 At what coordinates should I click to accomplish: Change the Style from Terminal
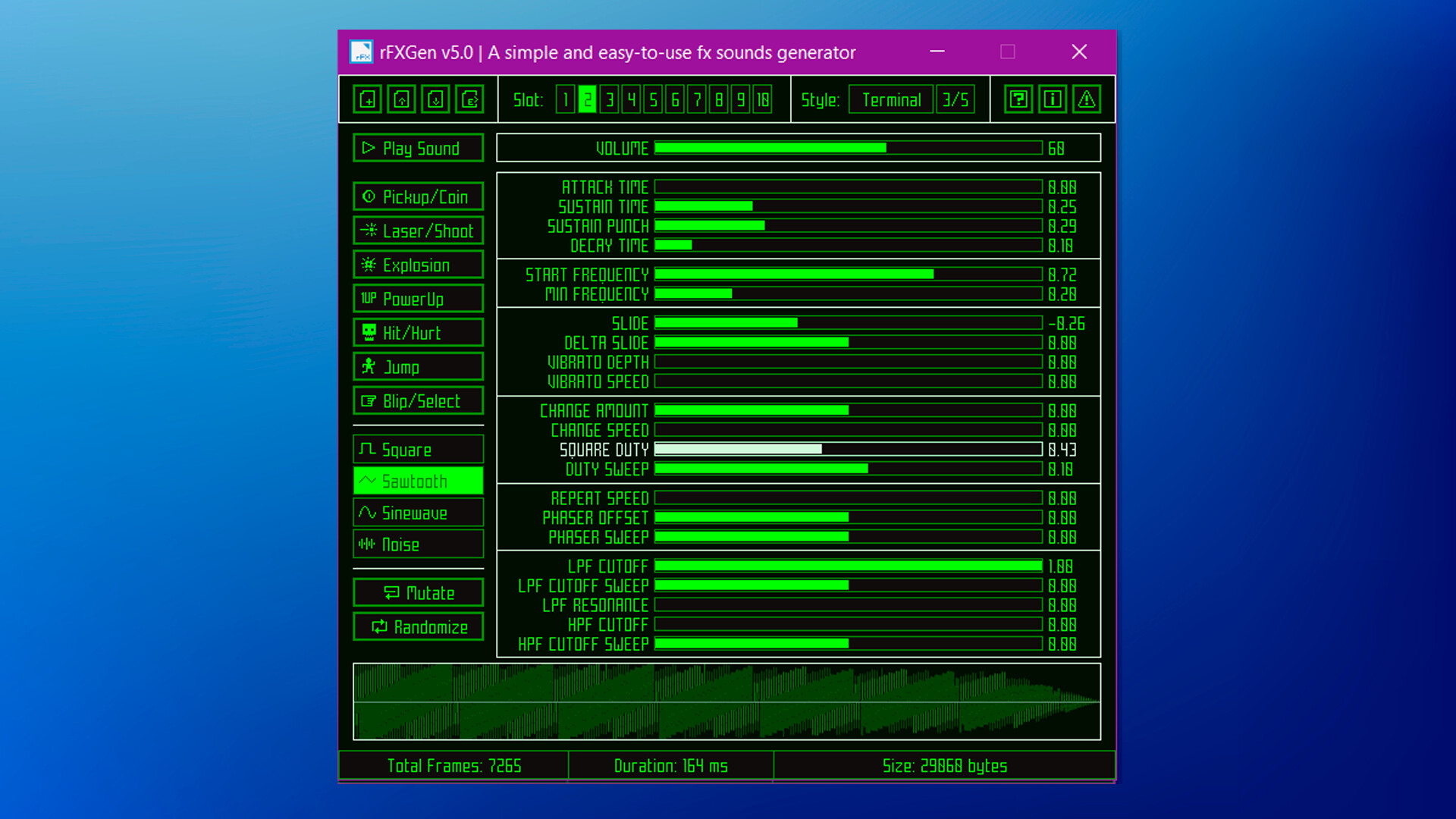[x=890, y=99]
